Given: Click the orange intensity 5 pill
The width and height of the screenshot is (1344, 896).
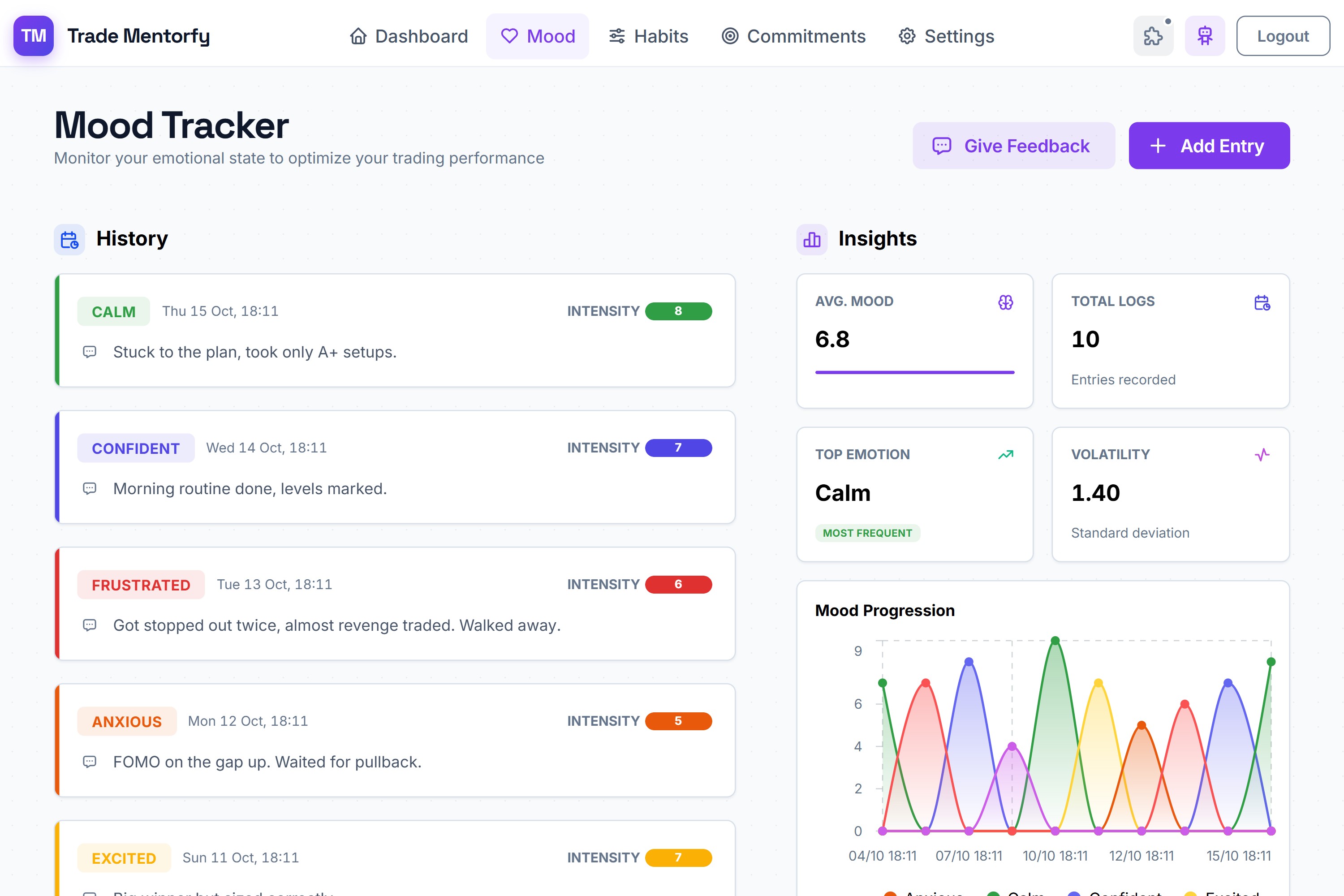Looking at the screenshot, I should click(678, 721).
